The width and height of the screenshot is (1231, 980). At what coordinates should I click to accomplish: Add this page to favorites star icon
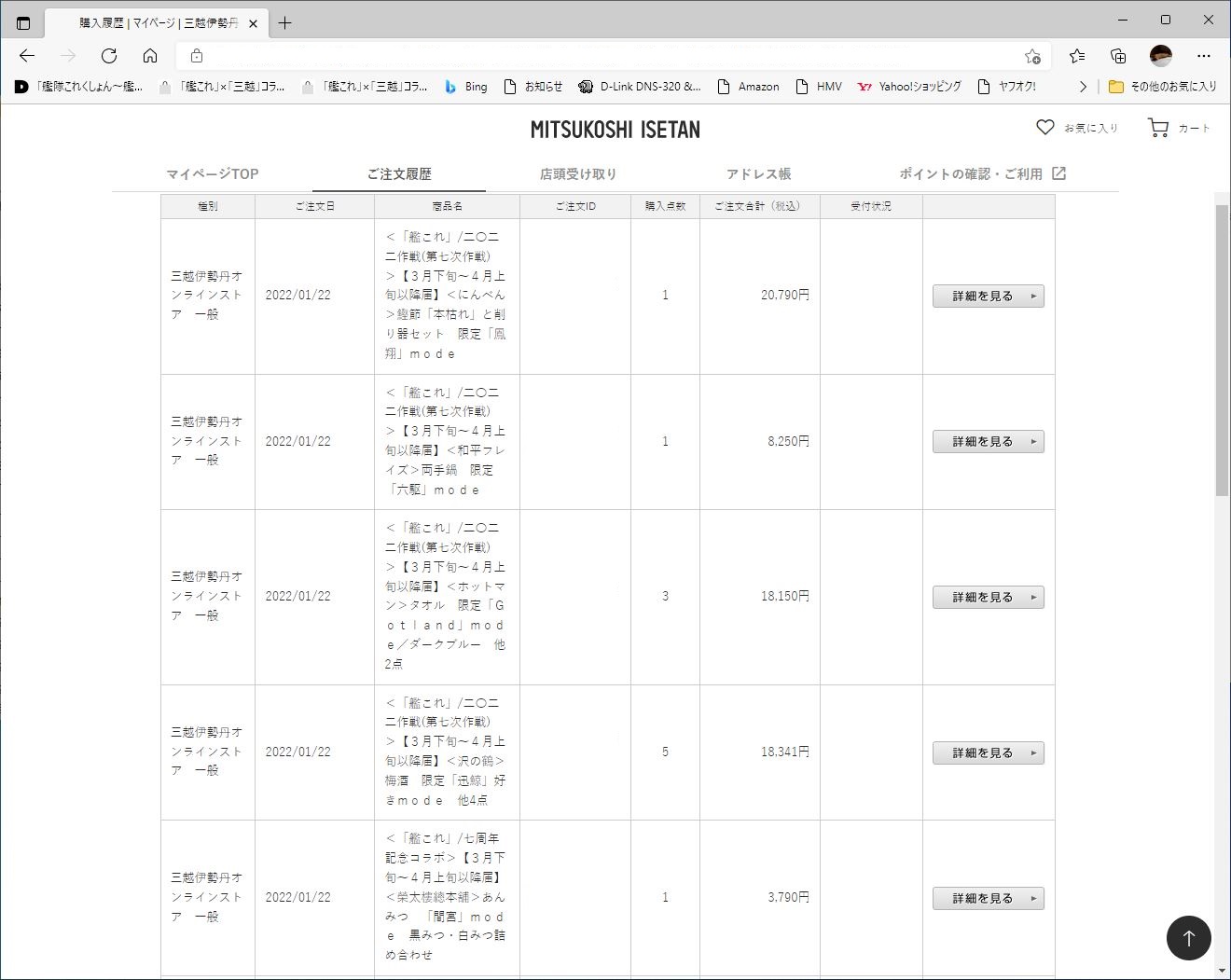[1032, 56]
